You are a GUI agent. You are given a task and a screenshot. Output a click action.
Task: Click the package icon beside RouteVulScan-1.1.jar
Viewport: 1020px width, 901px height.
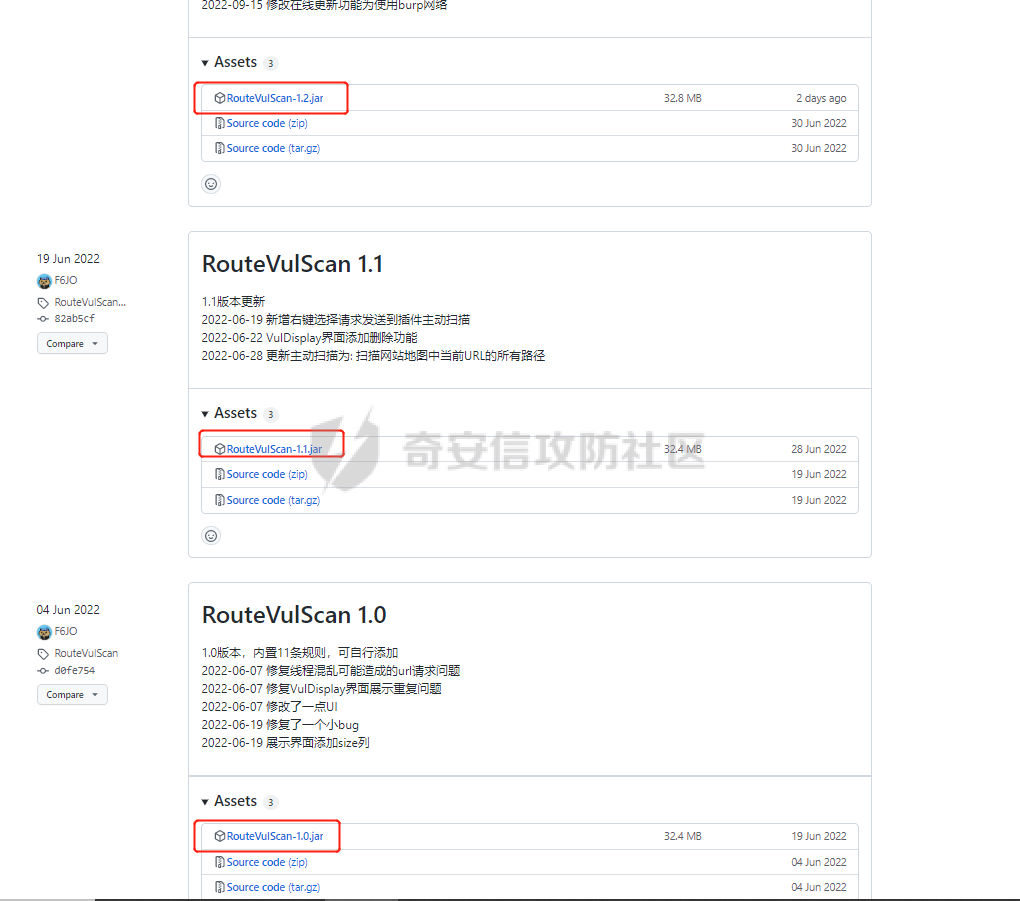click(220, 449)
